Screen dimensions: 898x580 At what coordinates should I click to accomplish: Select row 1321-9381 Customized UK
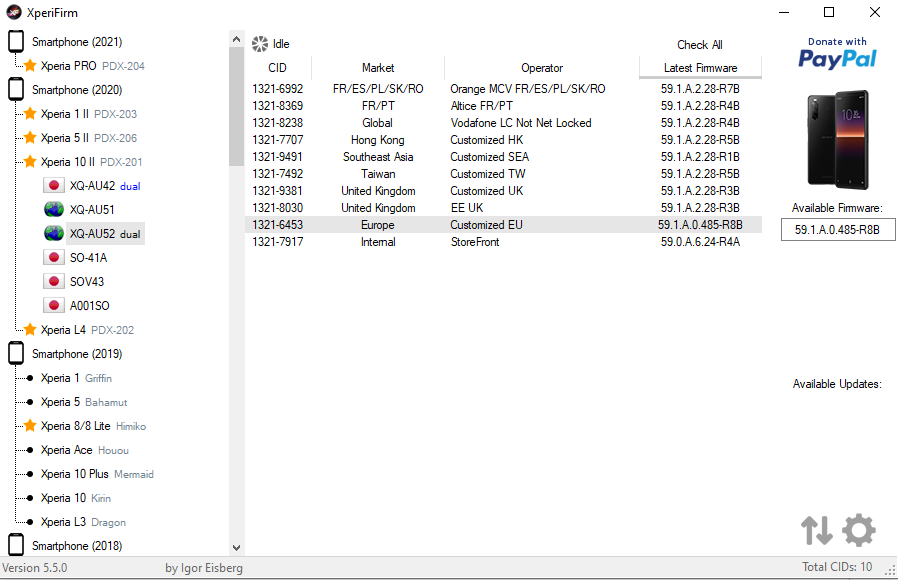coord(504,191)
